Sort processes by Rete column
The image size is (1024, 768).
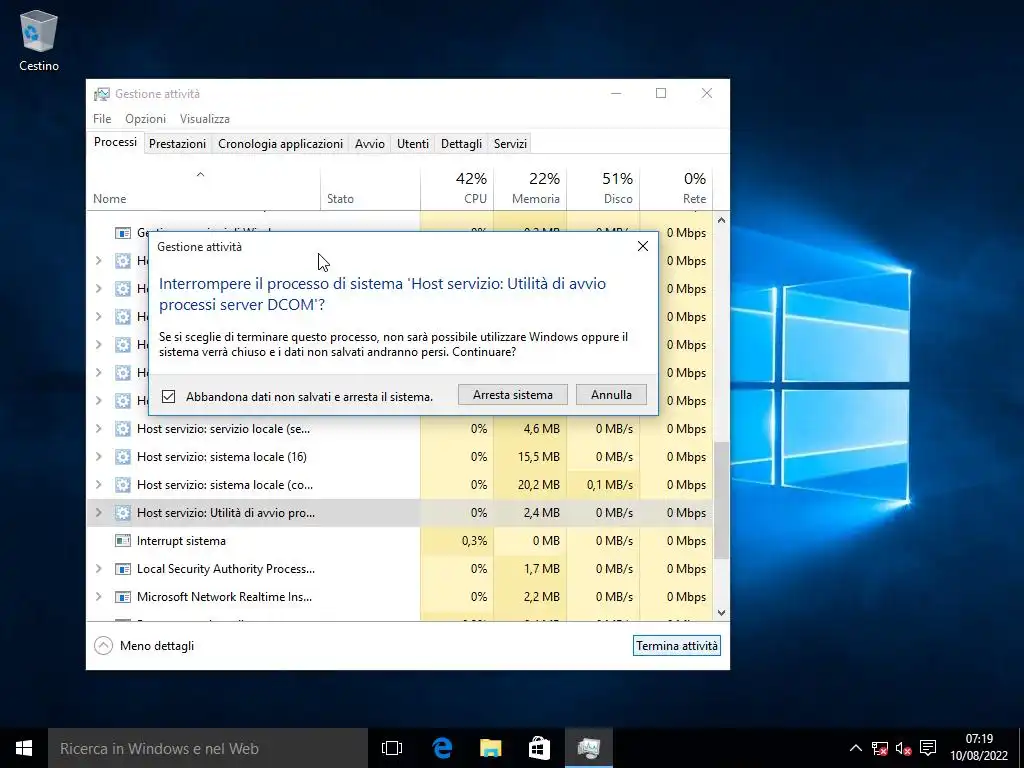tap(677, 188)
